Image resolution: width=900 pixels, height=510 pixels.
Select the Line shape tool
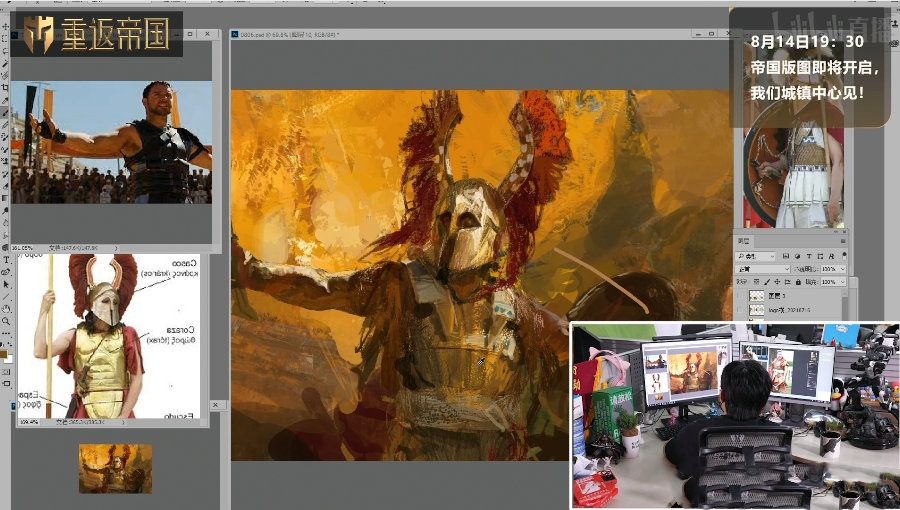[7, 297]
